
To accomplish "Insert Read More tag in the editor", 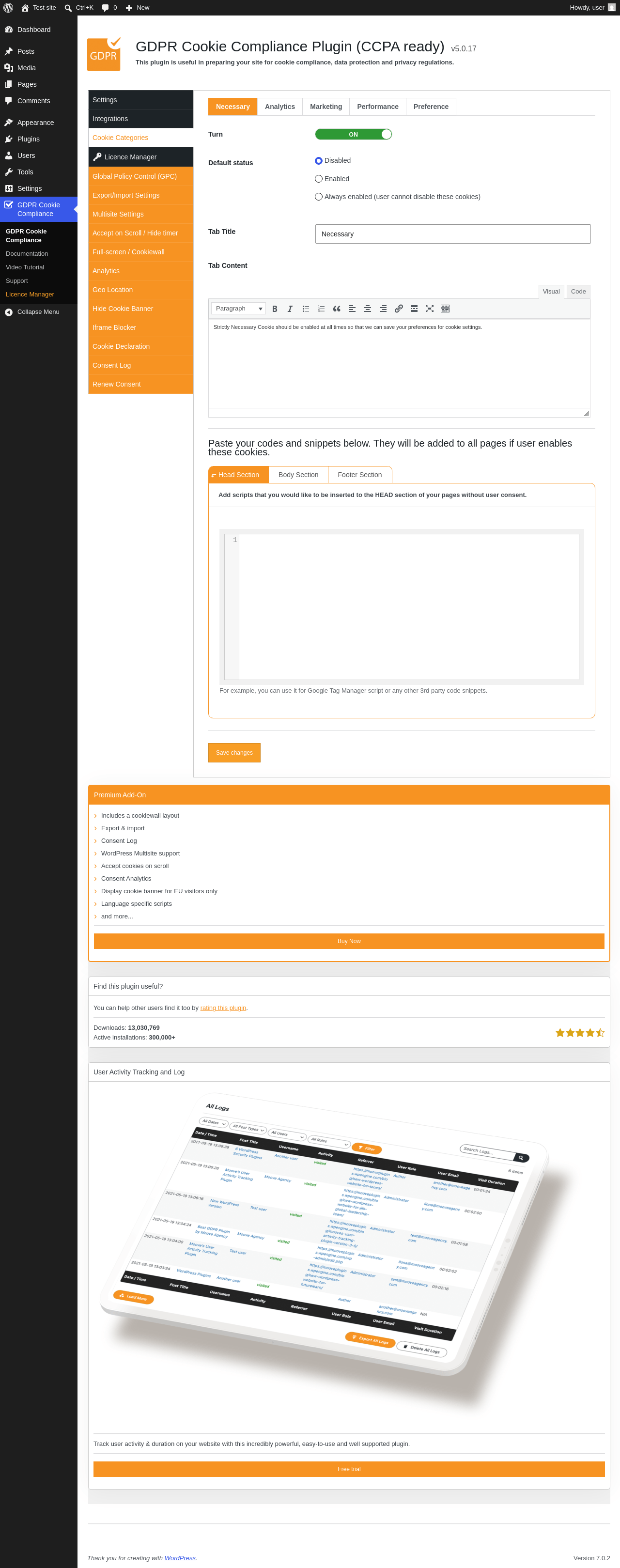I will coord(414,309).
